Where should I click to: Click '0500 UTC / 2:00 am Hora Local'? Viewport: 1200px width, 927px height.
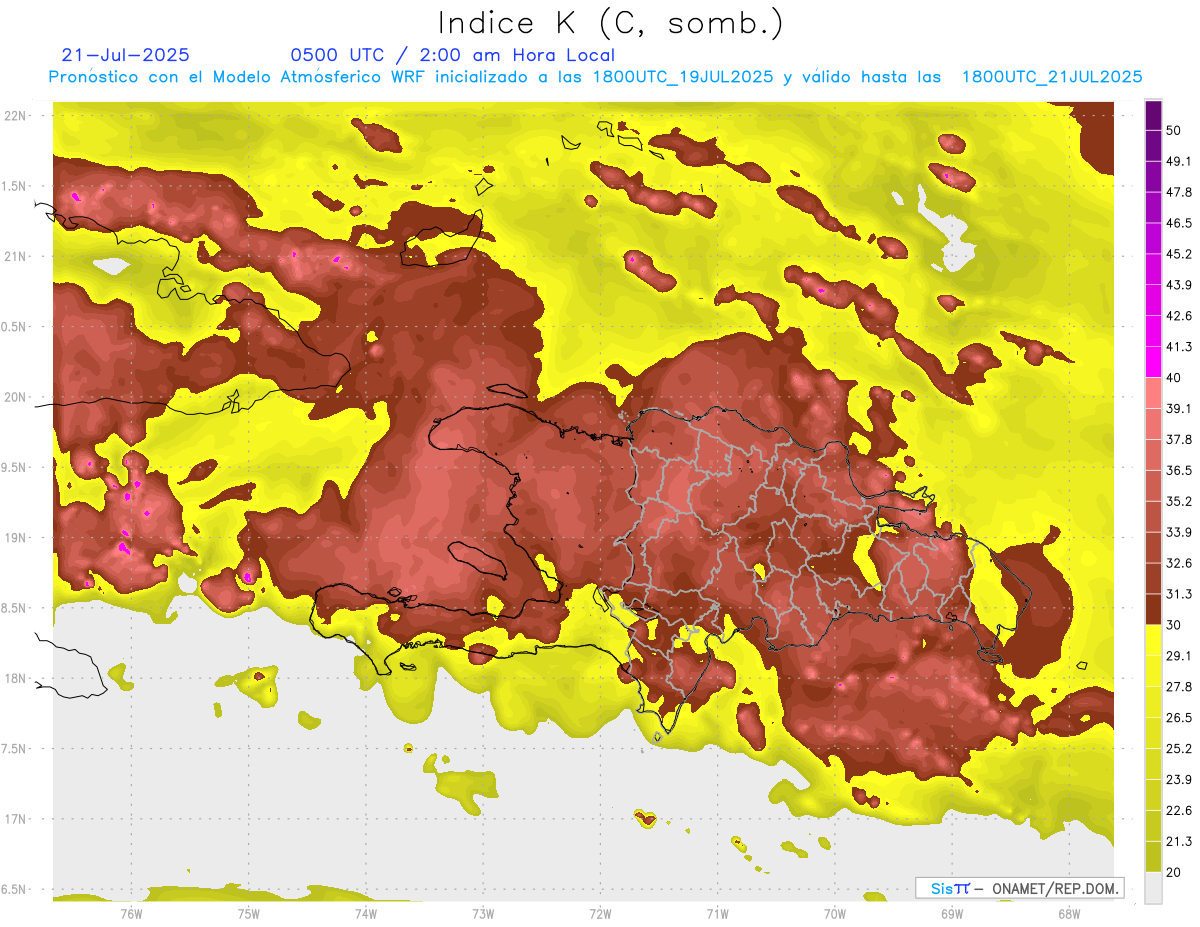pos(452,55)
